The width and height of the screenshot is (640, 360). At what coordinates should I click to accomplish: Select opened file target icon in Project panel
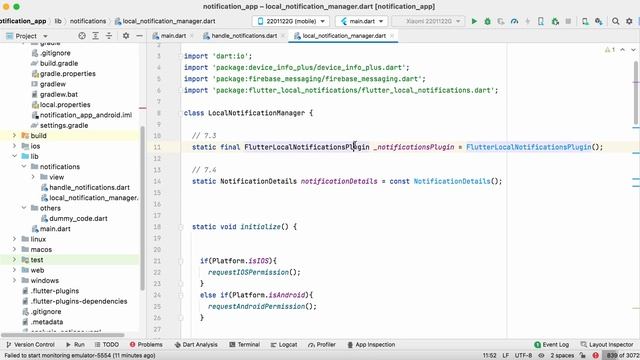pos(82,36)
